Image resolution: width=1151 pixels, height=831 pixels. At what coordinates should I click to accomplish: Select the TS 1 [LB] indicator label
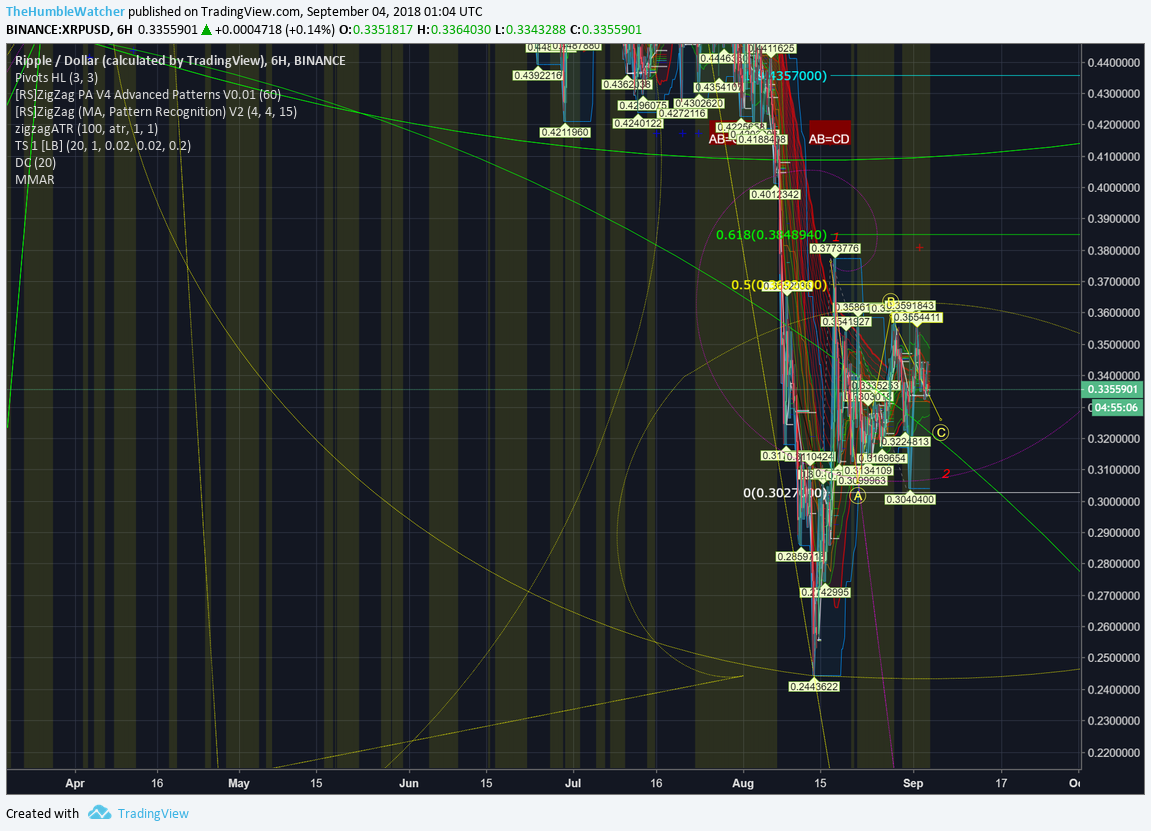pos(103,145)
